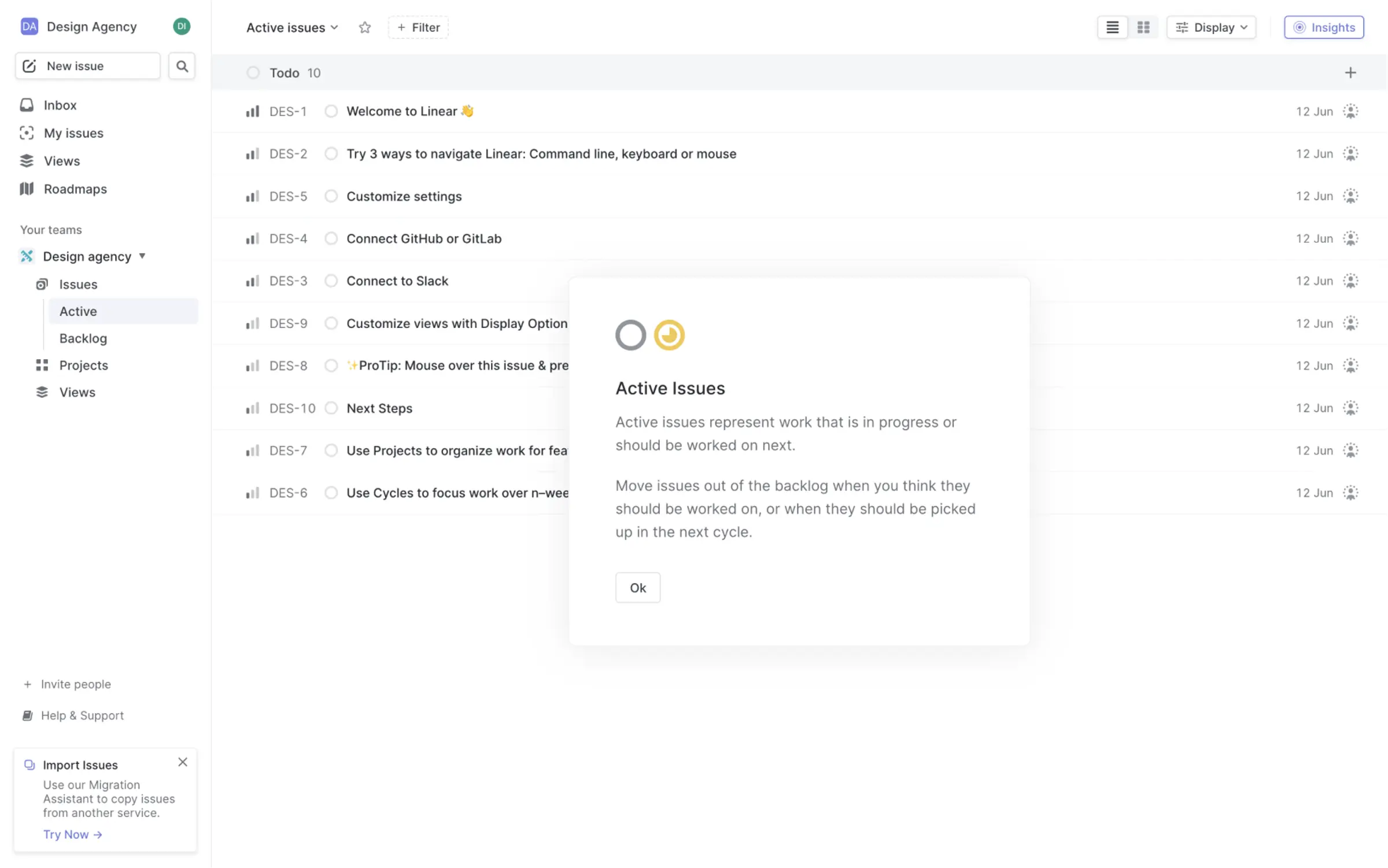Image resolution: width=1388 pixels, height=868 pixels.
Task: Open Help & Support
Action: (x=73, y=716)
